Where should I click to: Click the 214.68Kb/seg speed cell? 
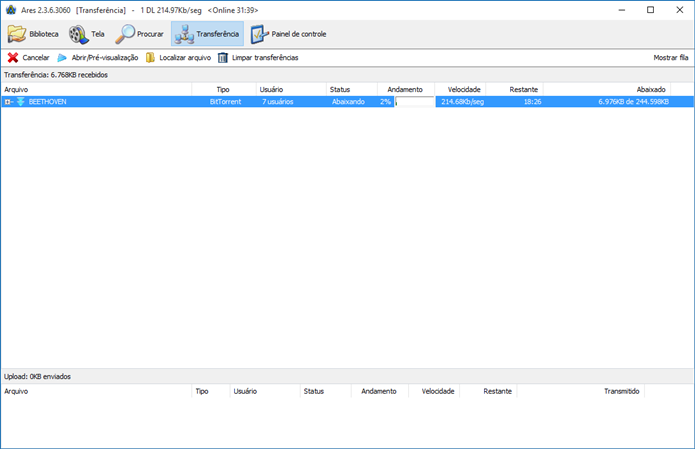(462, 102)
